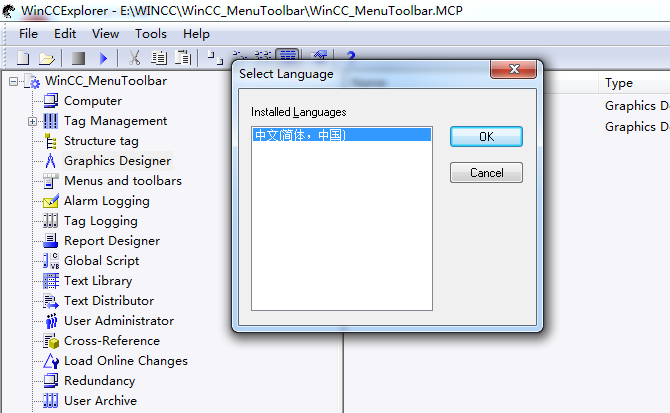Open the File menu
This screenshot has height=413, width=670.
coord(28,34)
